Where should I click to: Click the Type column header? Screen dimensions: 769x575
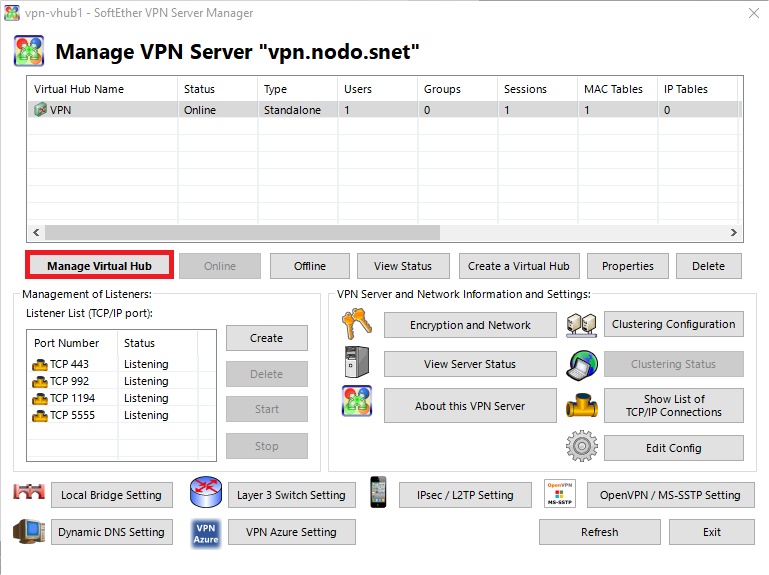(x=298, y=89)
